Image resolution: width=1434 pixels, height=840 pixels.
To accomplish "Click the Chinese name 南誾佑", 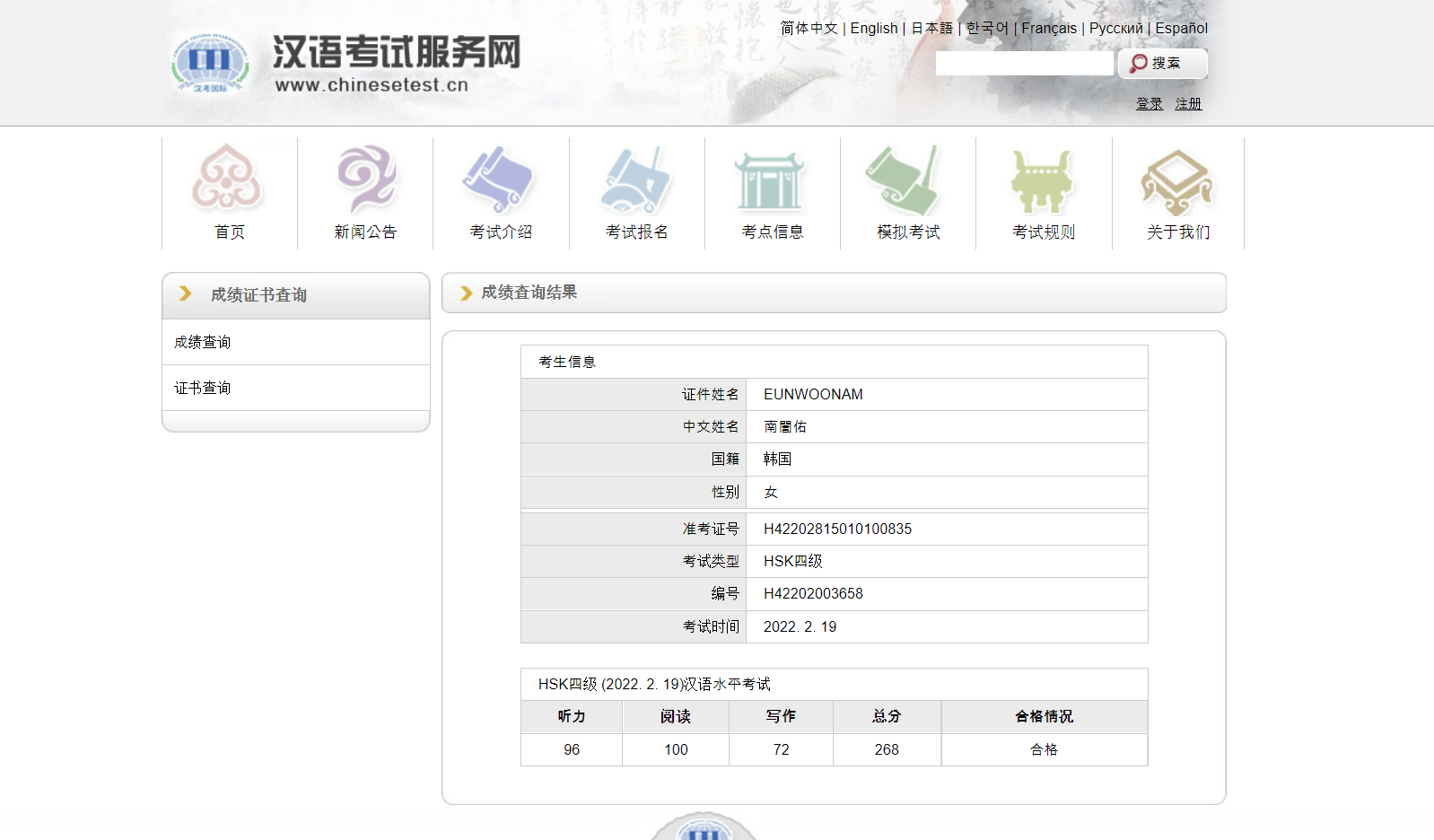I will (x=785, y=426).
